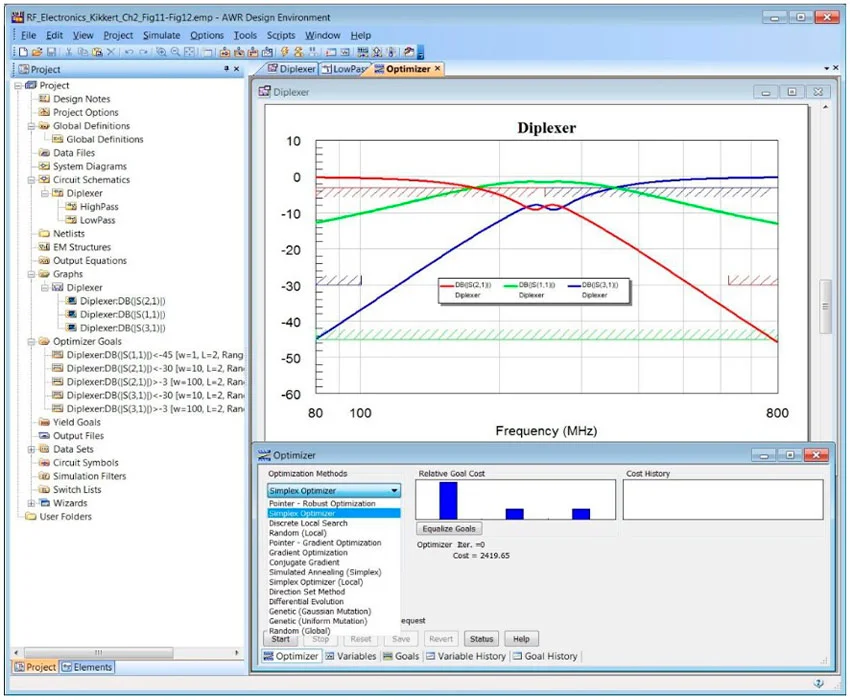
Task: Collapse the Optimizer Goals tree node
Action: click(x=32, y=342)
